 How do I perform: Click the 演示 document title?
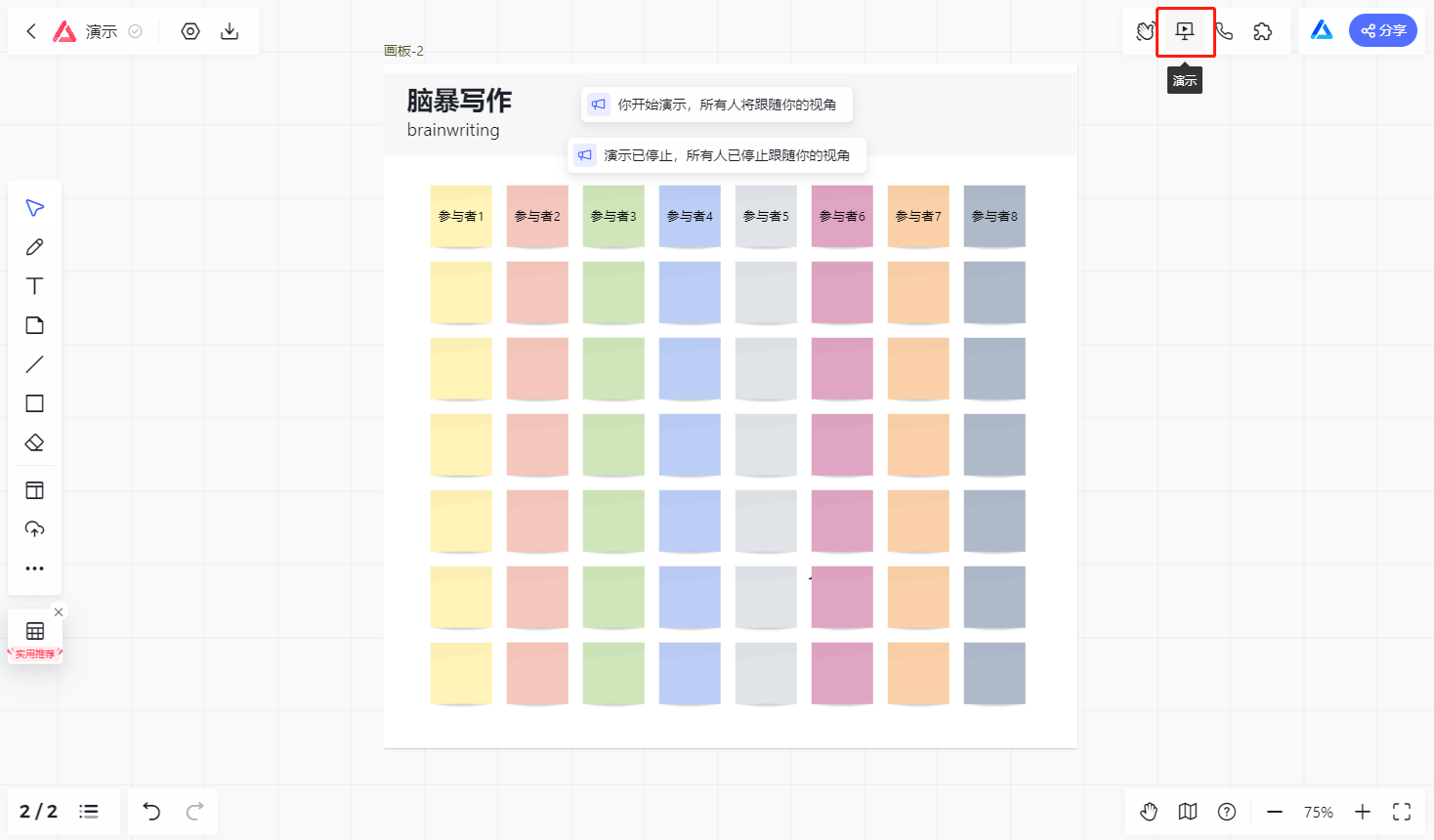(x=102, y=31)
